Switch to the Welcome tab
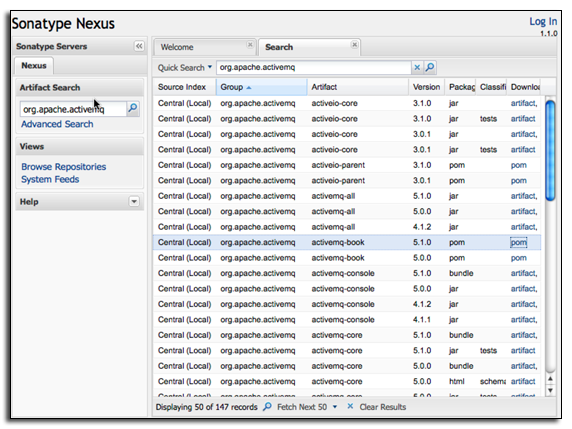 pyautogui.click(x=205, y=47)
